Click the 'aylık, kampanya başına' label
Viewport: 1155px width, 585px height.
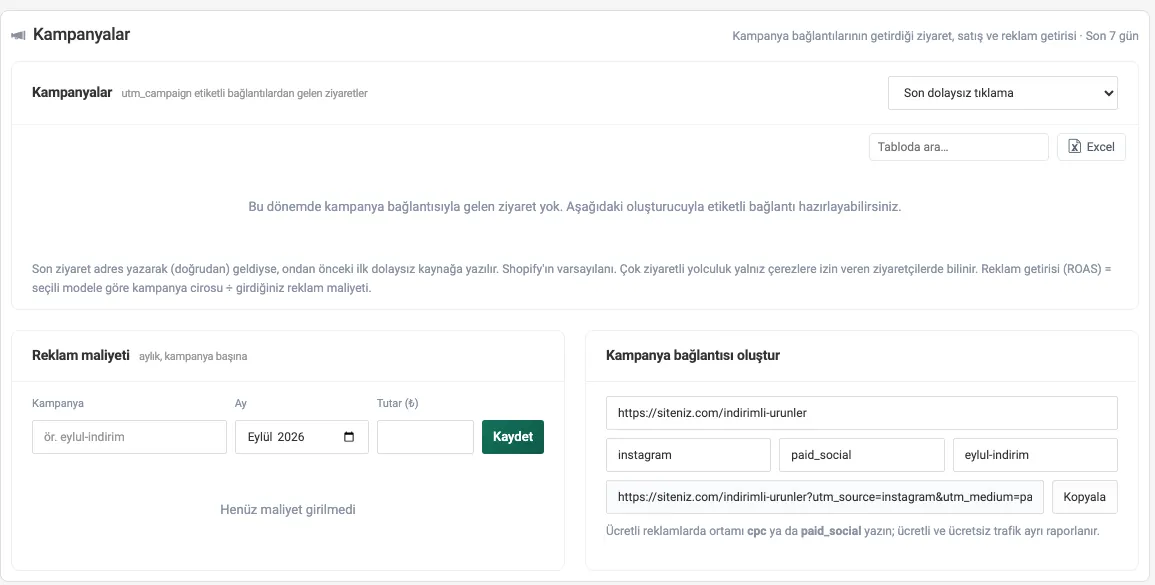tap(193, 356)
